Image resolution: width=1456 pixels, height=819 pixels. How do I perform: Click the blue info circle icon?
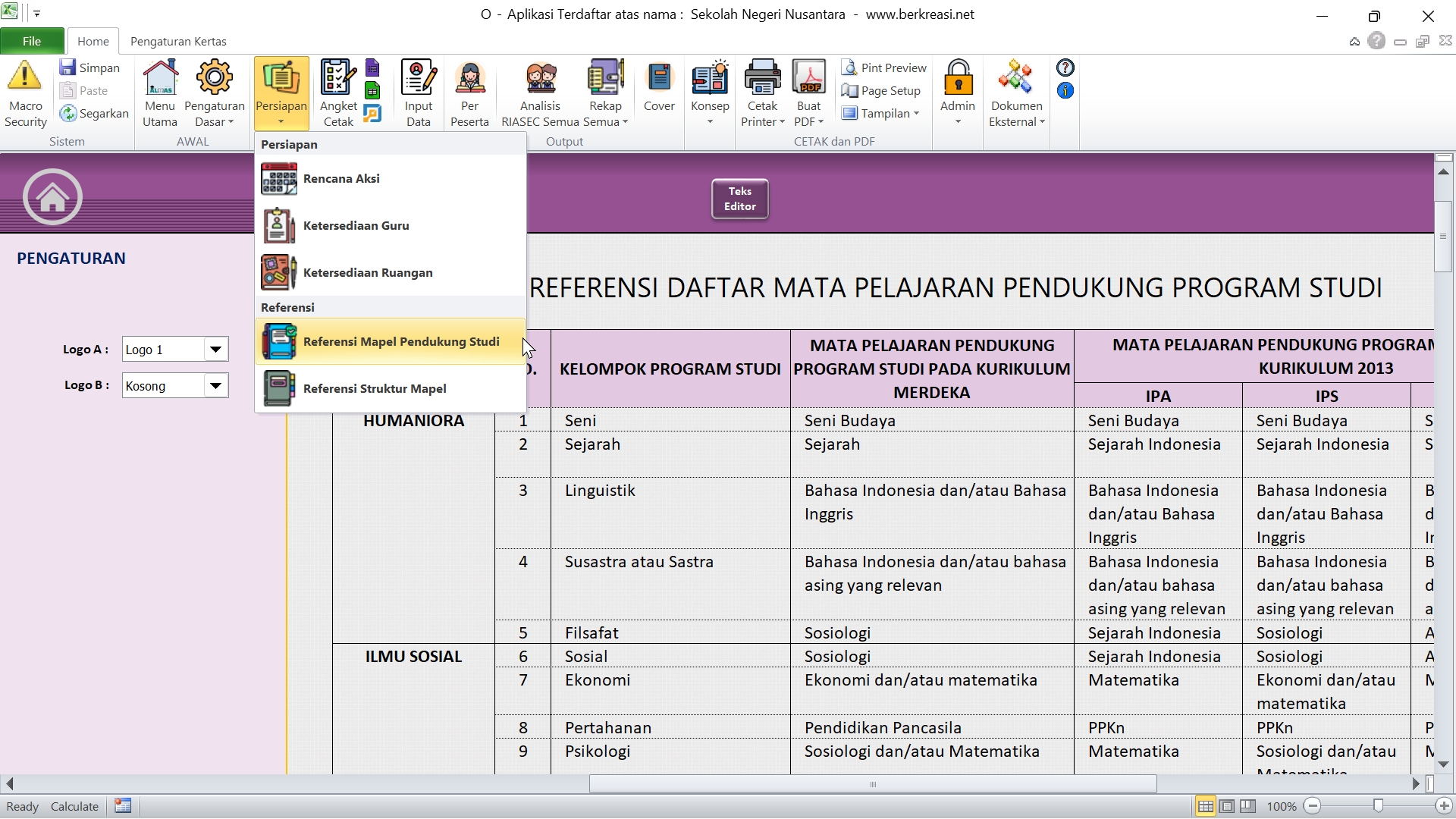[x=1065, y=91]
